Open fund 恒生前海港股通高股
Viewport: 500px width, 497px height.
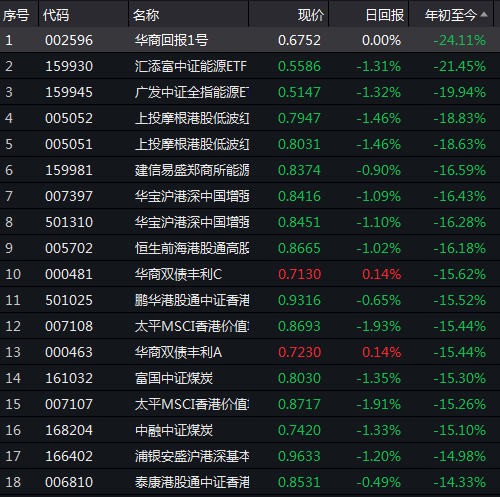(192, 248)
